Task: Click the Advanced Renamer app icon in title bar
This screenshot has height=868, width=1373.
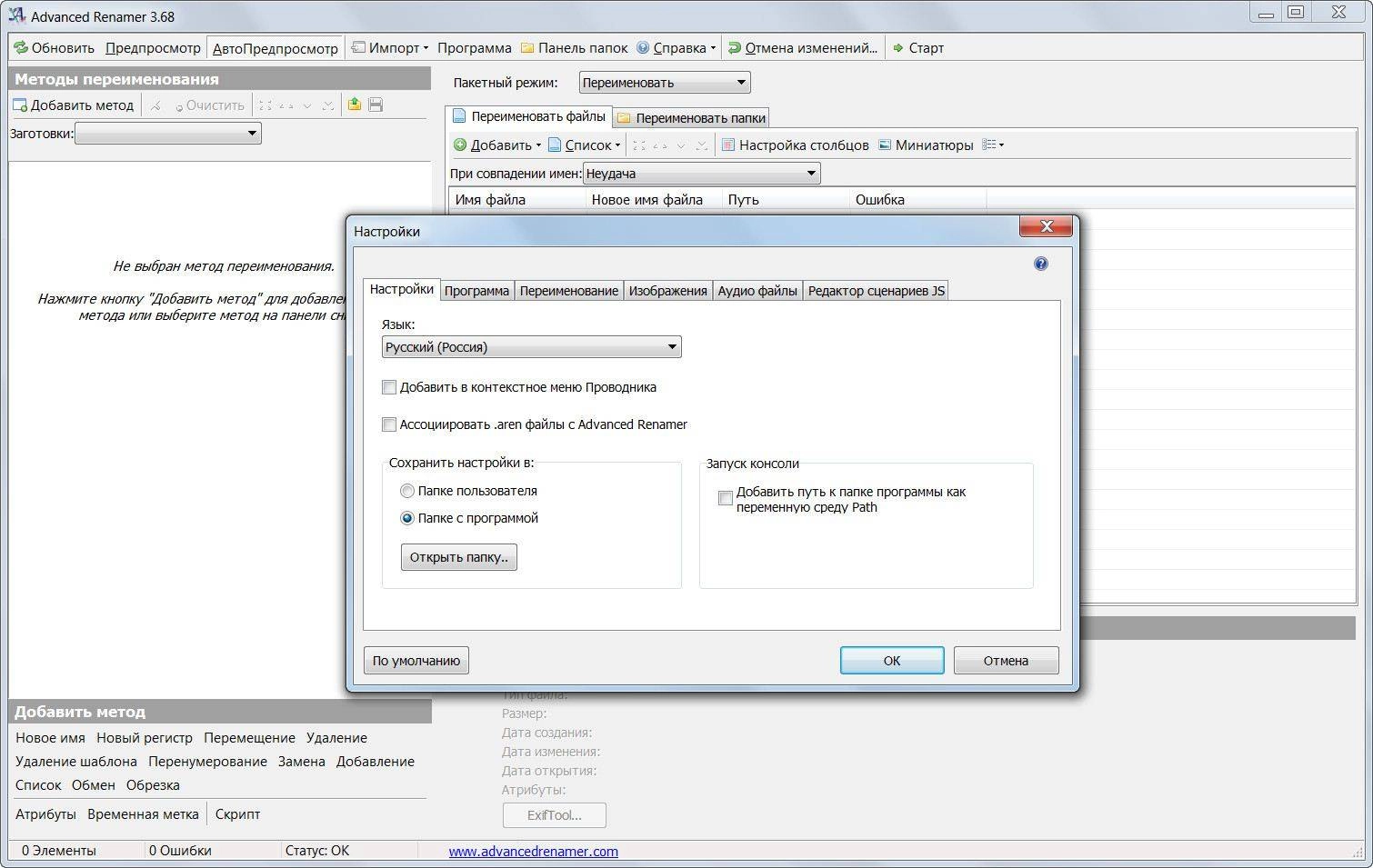Action: [x=17, y=15]
